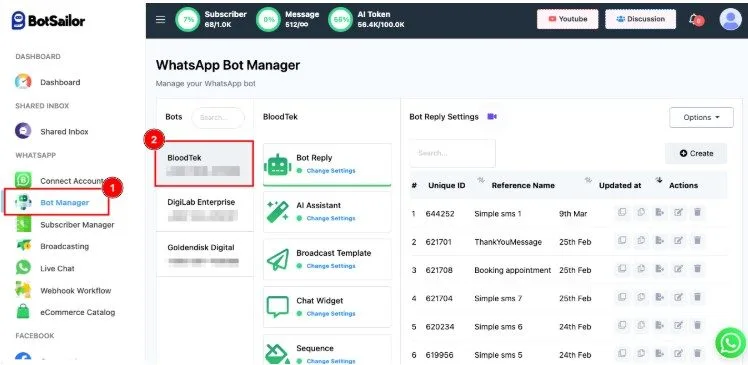Delete the Simple sms 6 reply

[697, 325]
